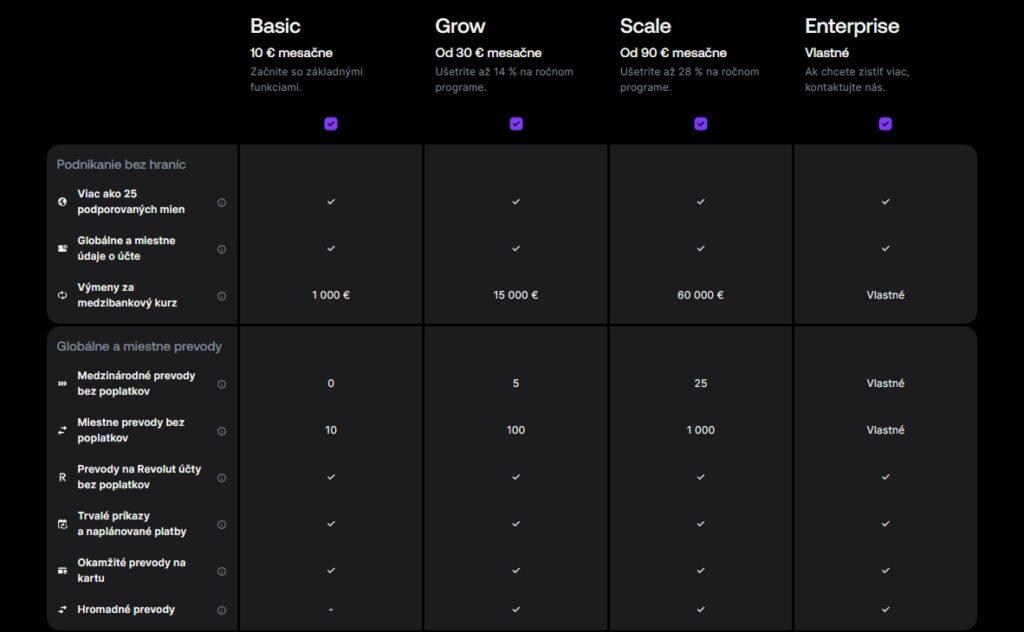Open info for 'Trvalé príkazy a naplánované platby'
1024x632 pixels.
[222, 525]
